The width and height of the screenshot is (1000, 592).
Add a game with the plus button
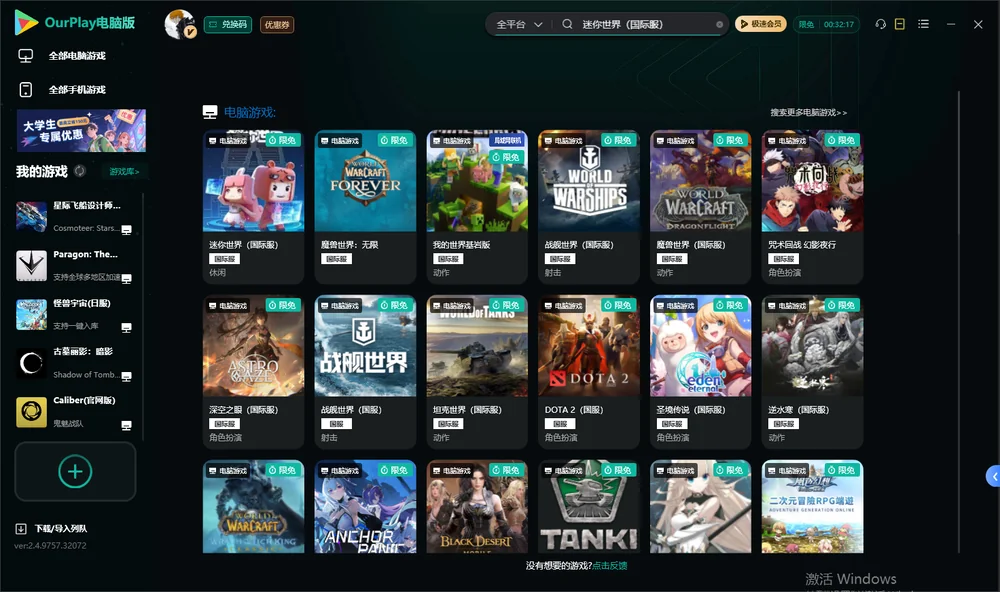coord(75,471)
